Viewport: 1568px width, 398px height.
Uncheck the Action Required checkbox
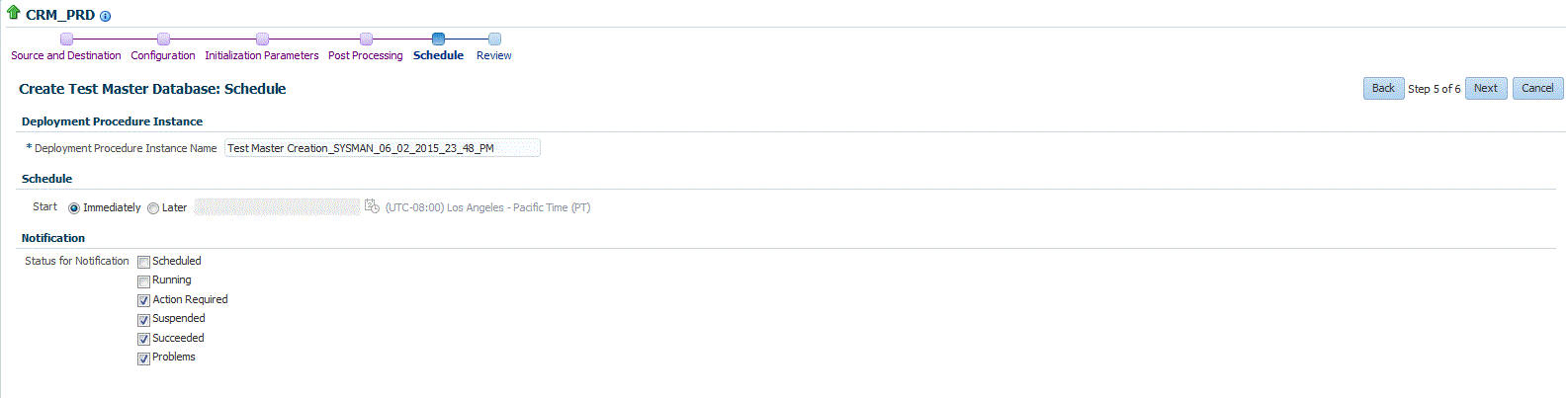point(143,300)
